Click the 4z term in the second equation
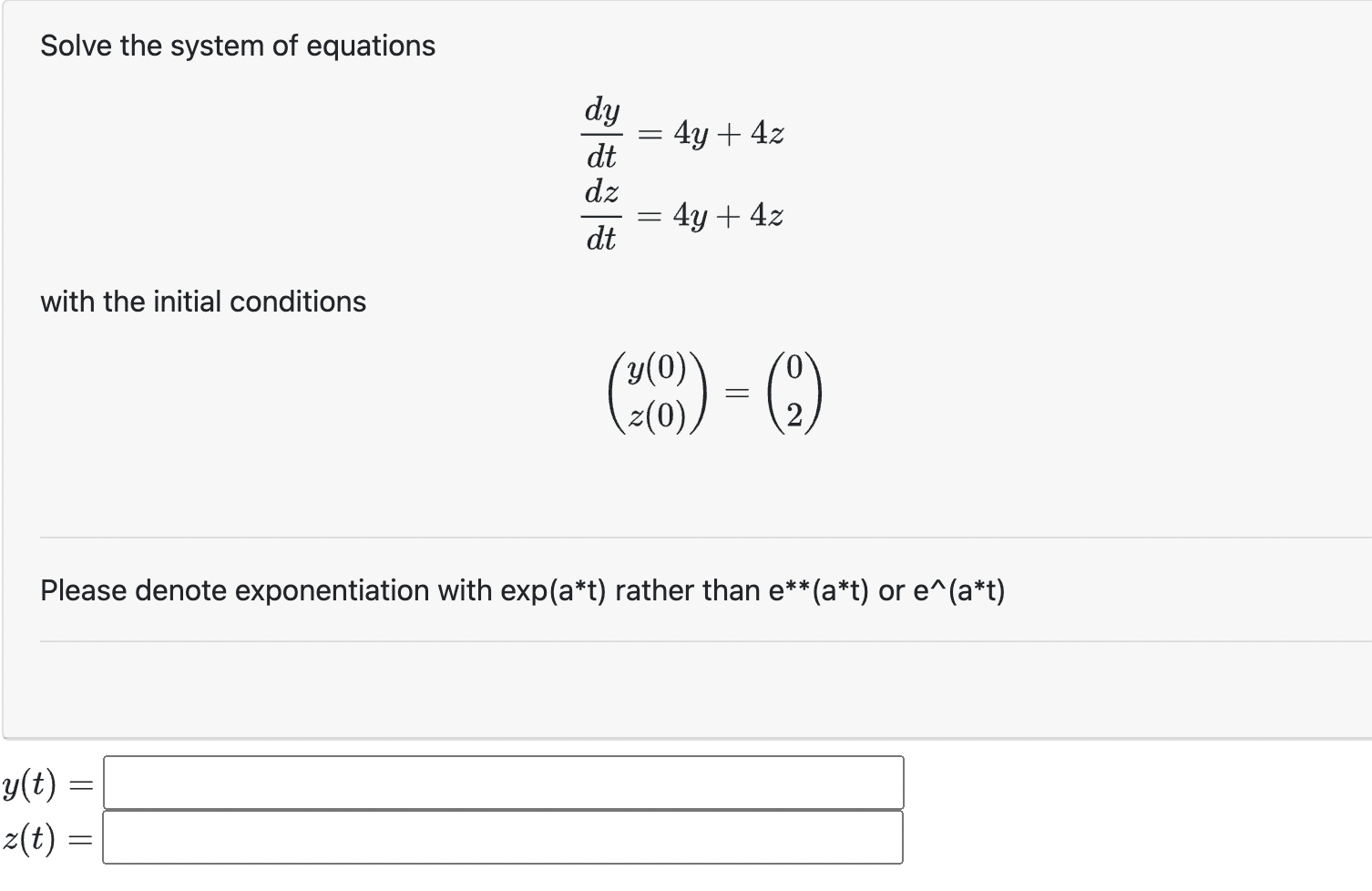 pyautogui.click(x=768, y=215)
